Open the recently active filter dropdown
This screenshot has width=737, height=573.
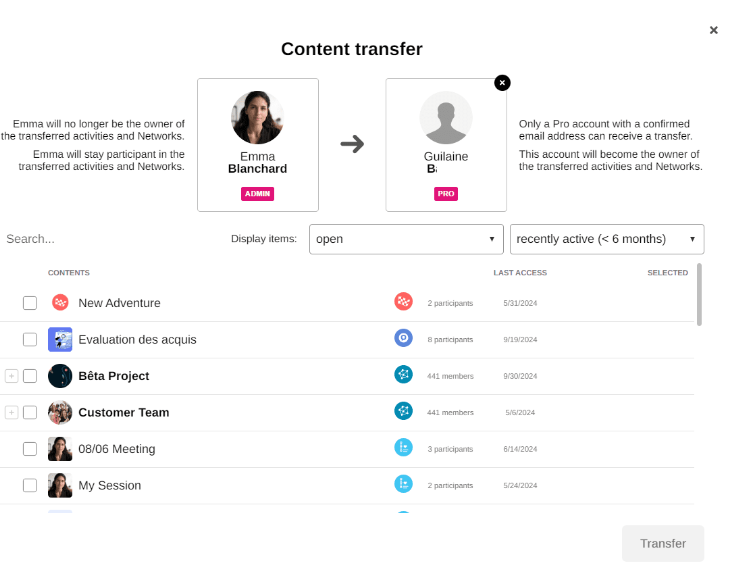tap(606, 239)
